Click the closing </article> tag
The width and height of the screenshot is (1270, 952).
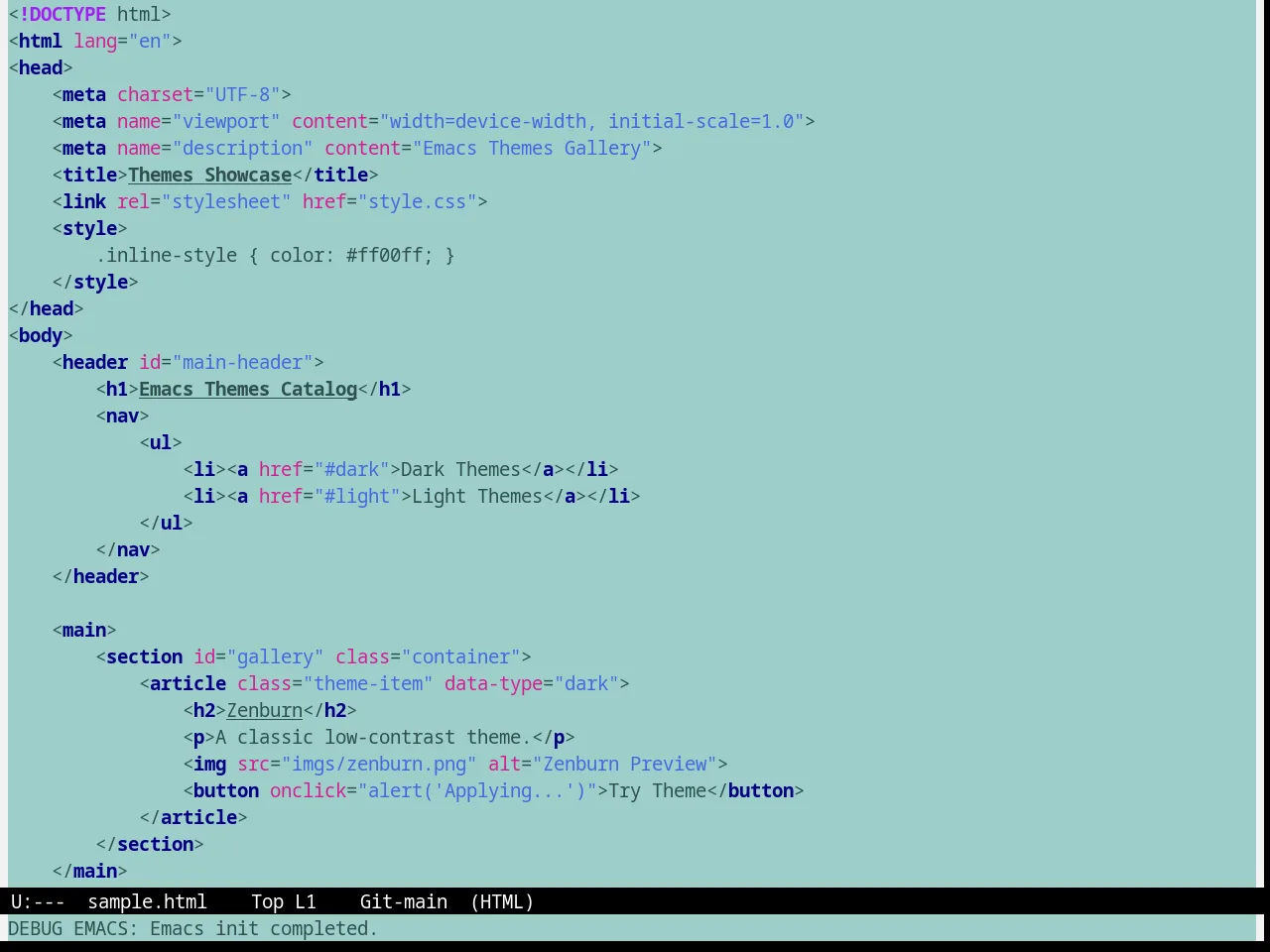coord(193,817)
